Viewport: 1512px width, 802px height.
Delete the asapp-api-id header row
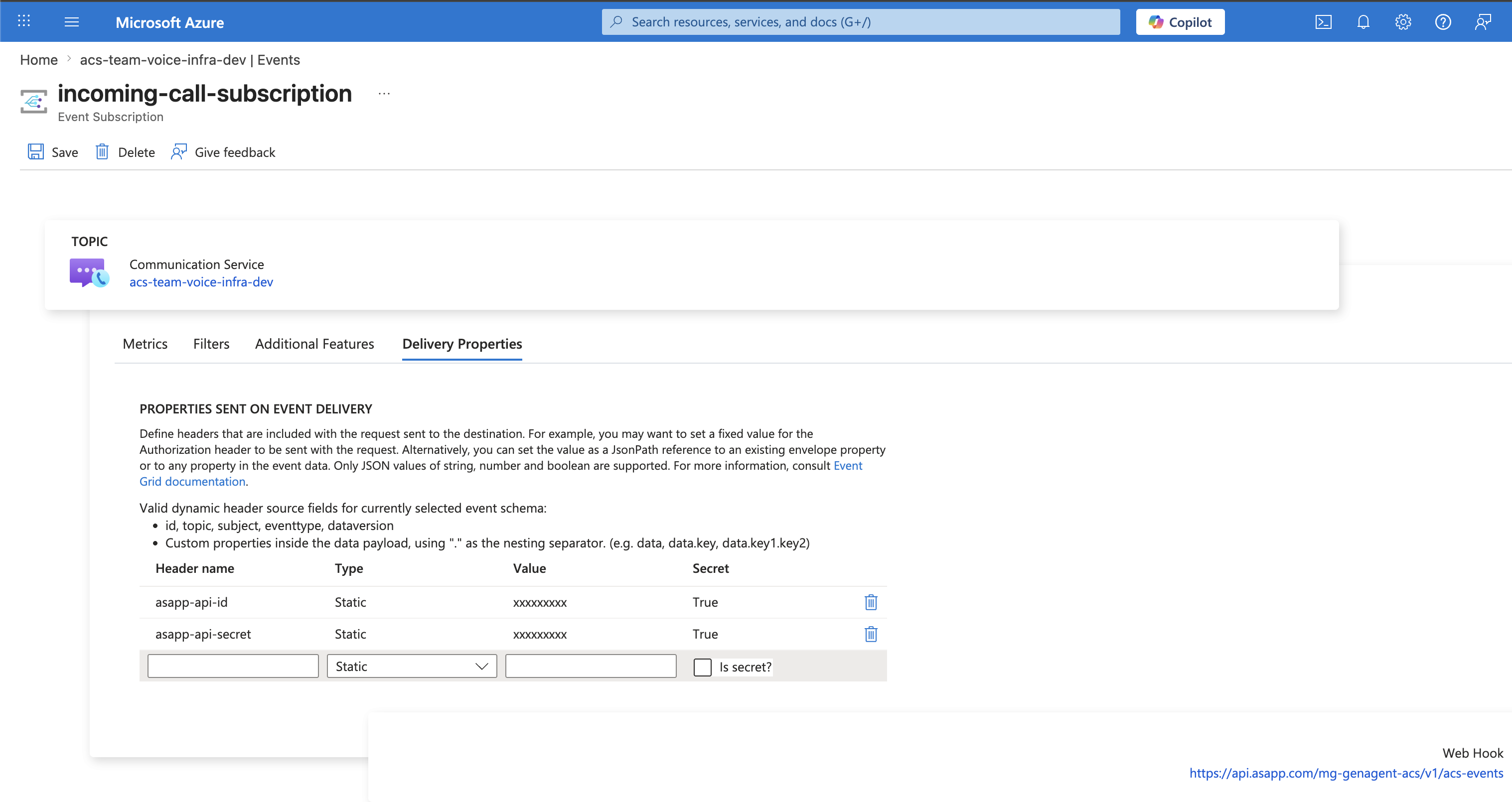(871, 603)
